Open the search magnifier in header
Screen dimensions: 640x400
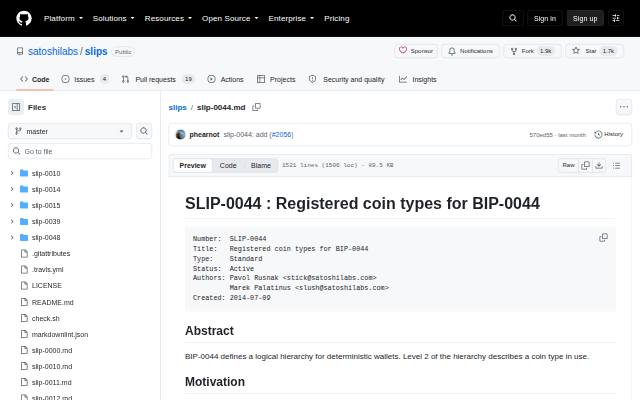[513, 18]
